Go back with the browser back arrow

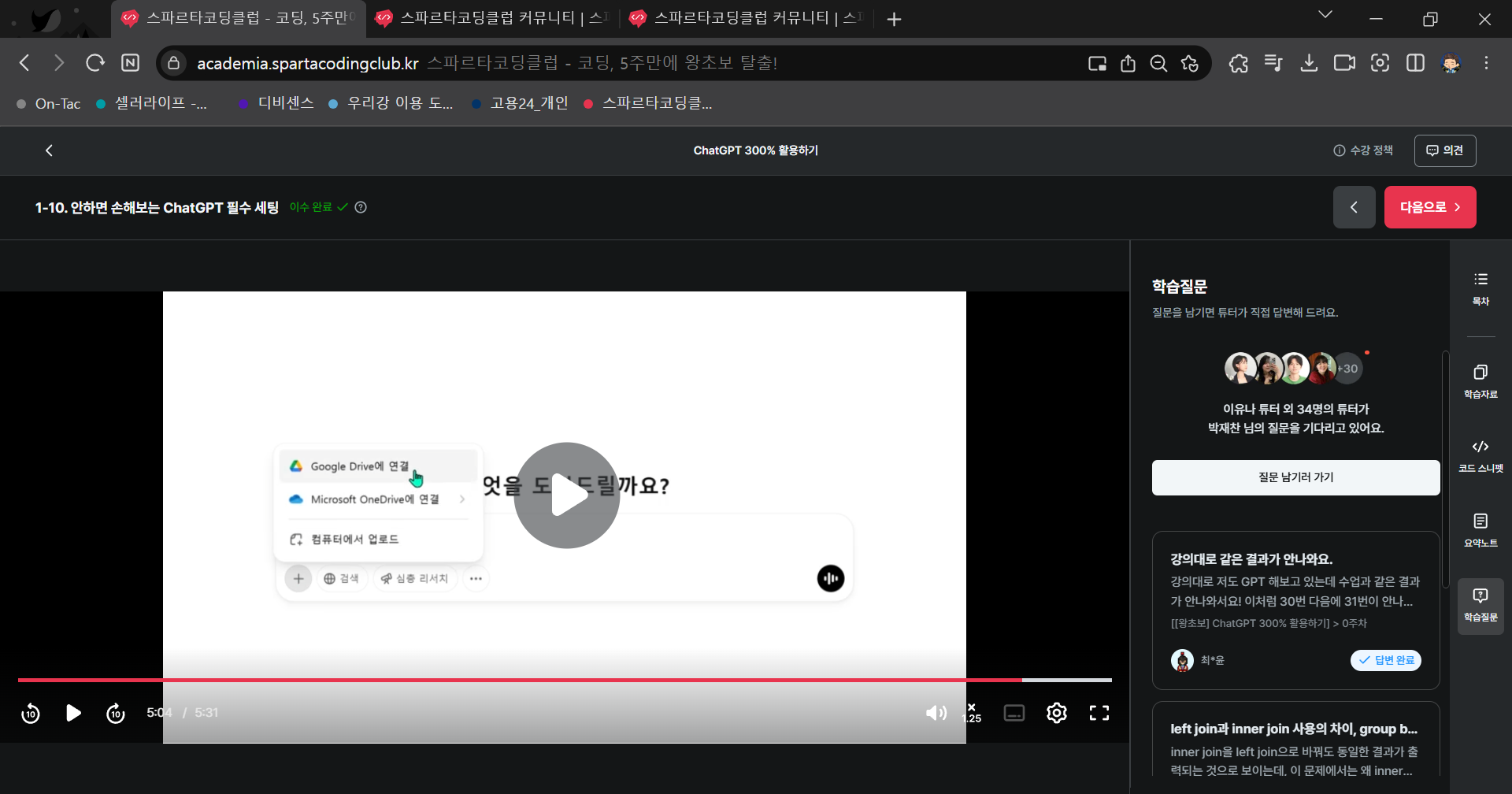point(25,63)
